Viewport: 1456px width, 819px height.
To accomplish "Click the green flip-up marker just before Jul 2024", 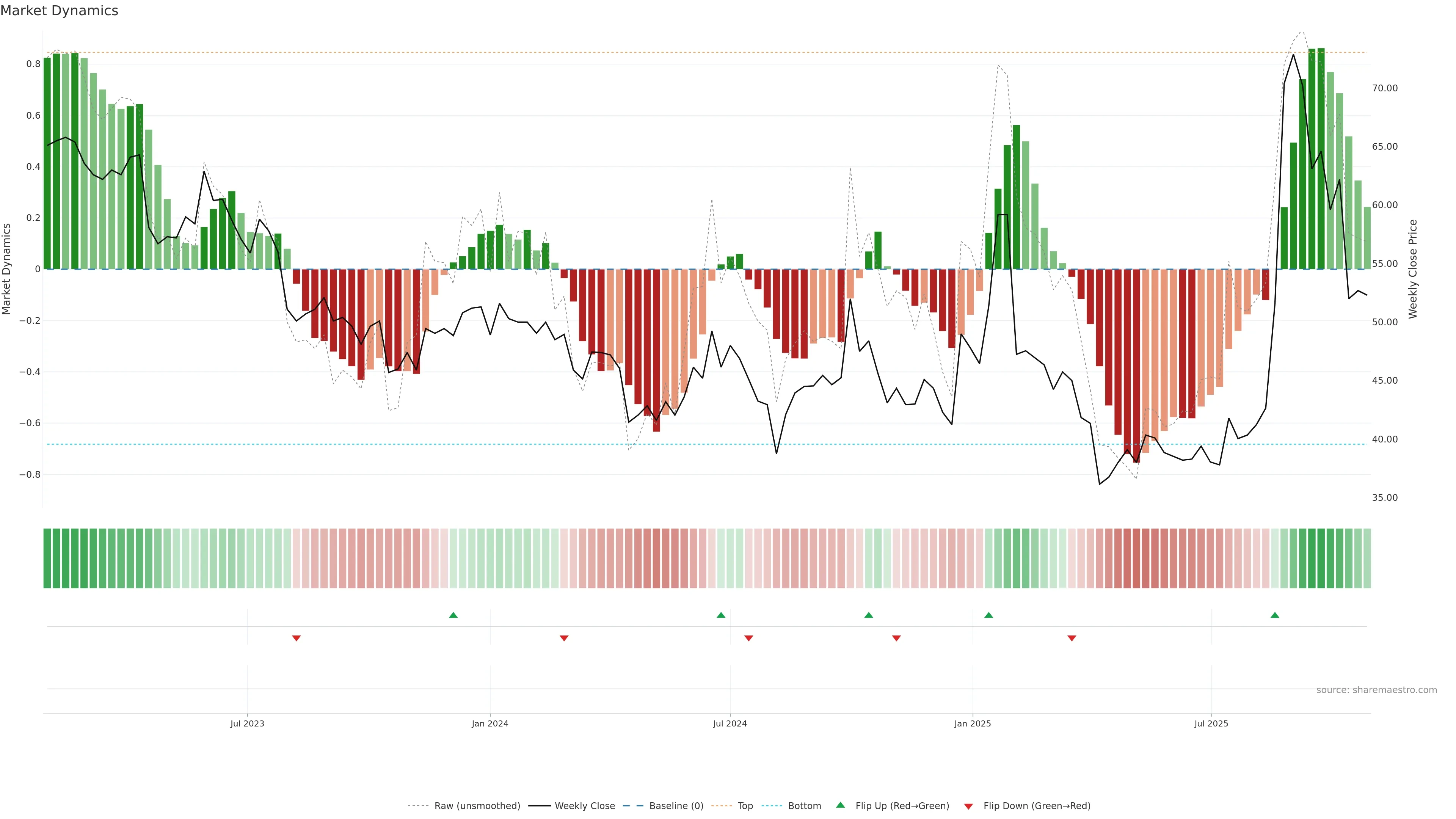I will (x=721, y=615).
